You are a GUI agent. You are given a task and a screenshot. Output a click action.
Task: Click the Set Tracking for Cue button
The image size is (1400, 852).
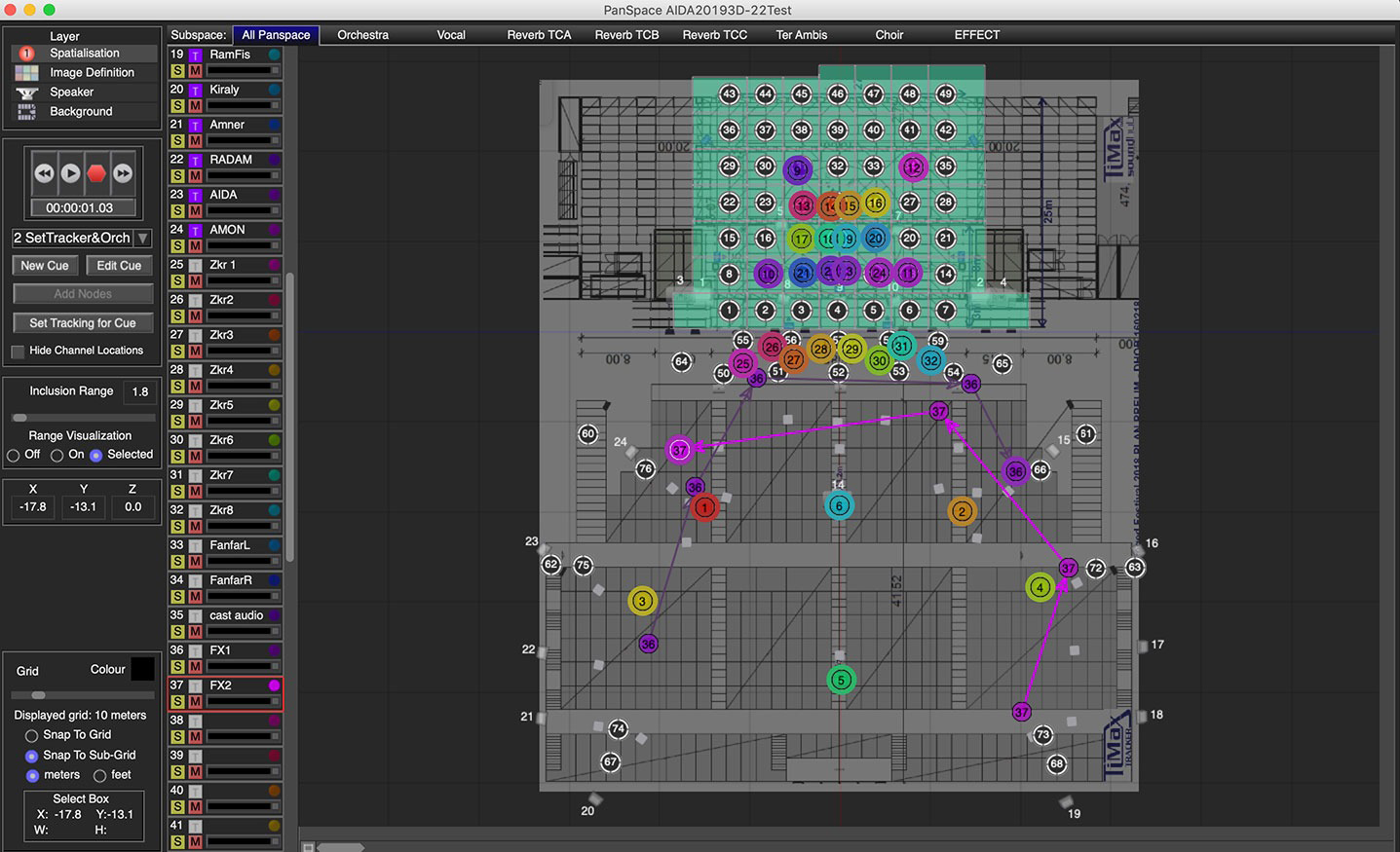click(x=82, y=322)
